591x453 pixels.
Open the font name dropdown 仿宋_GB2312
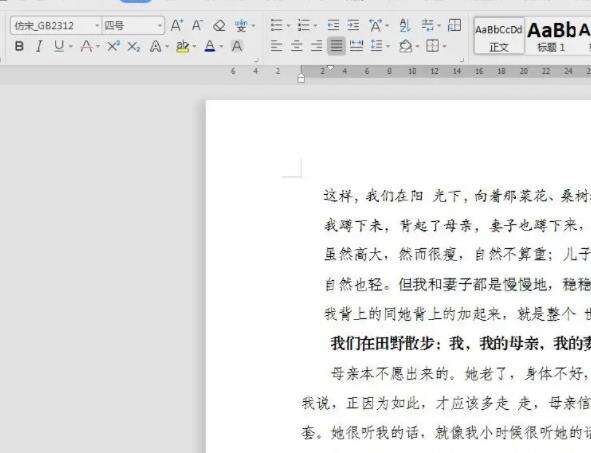coord(56,26)
